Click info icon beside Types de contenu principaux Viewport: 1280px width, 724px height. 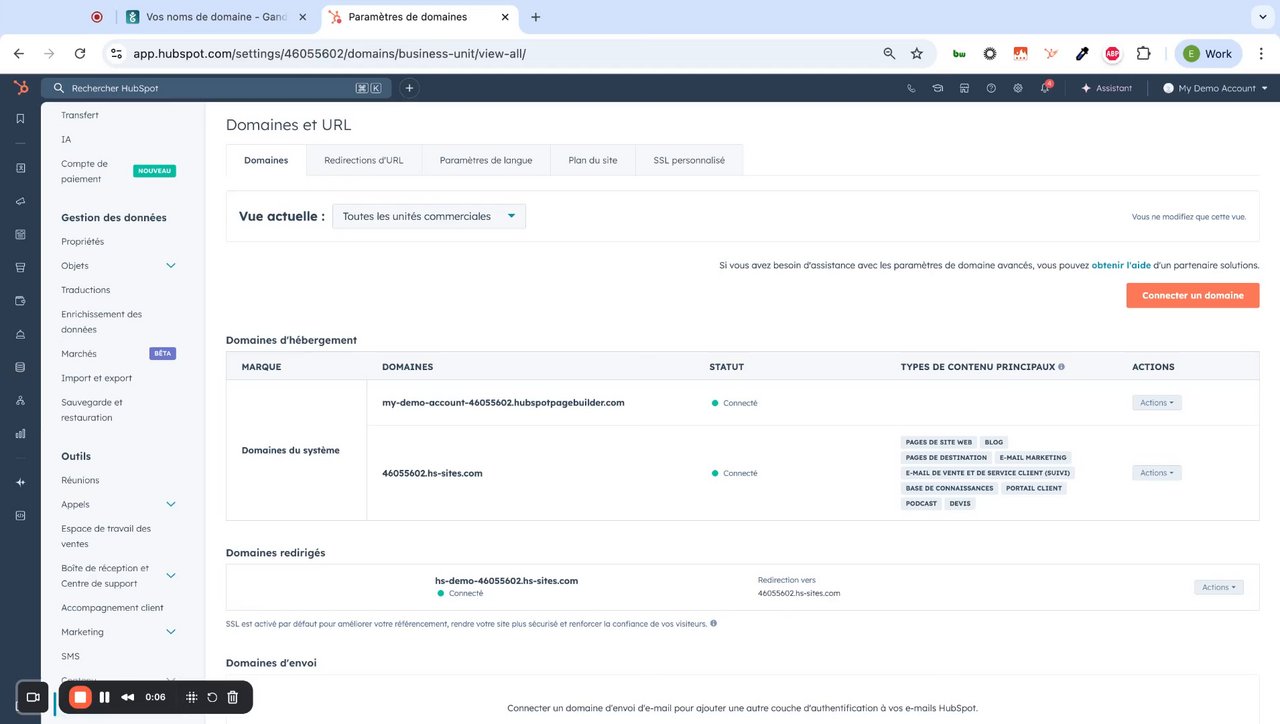click(1061, 367)
